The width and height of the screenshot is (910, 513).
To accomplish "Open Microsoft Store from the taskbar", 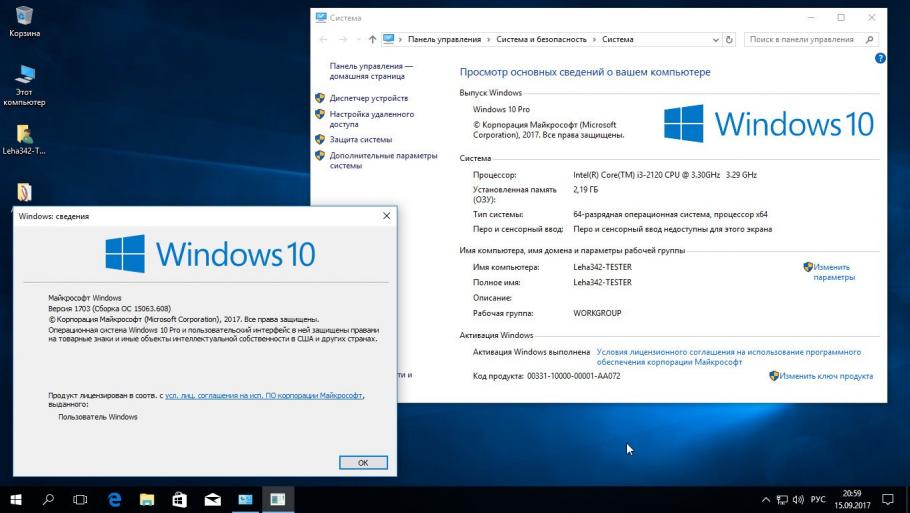I will coord(179,500).
